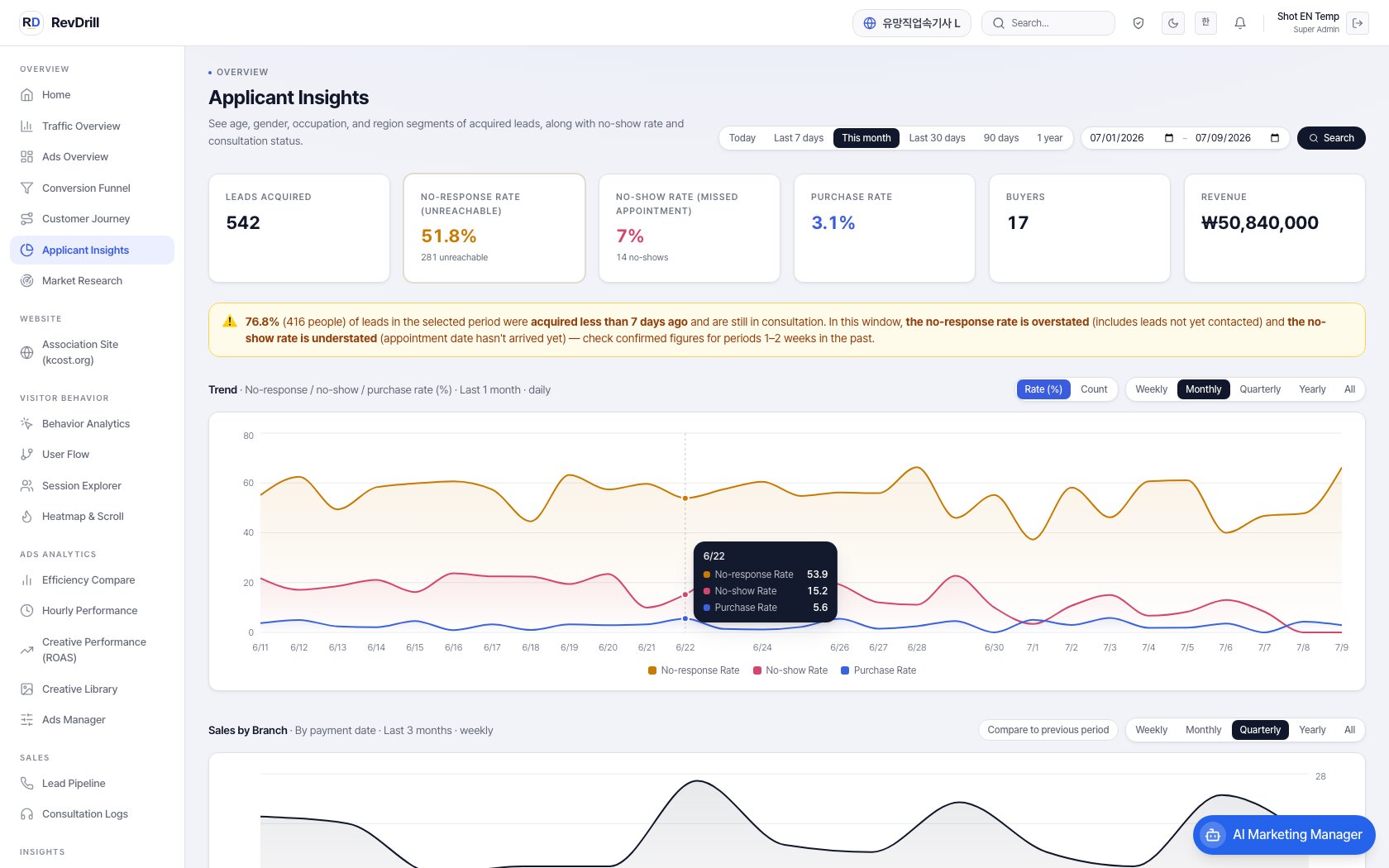Screen dimensions: 1389x868
Task: Select the 1 year range
Action: click(1050, 138)
